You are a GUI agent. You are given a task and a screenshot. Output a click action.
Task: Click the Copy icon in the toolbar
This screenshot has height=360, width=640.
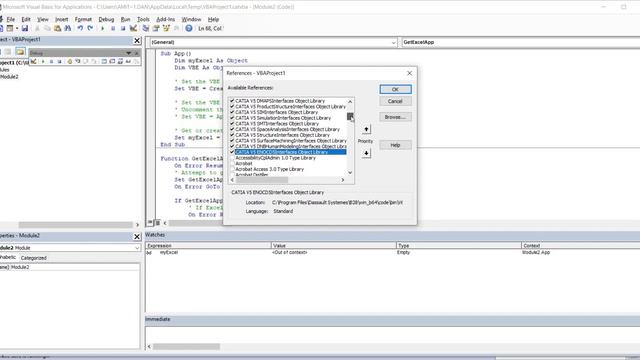tap(47, 29)
